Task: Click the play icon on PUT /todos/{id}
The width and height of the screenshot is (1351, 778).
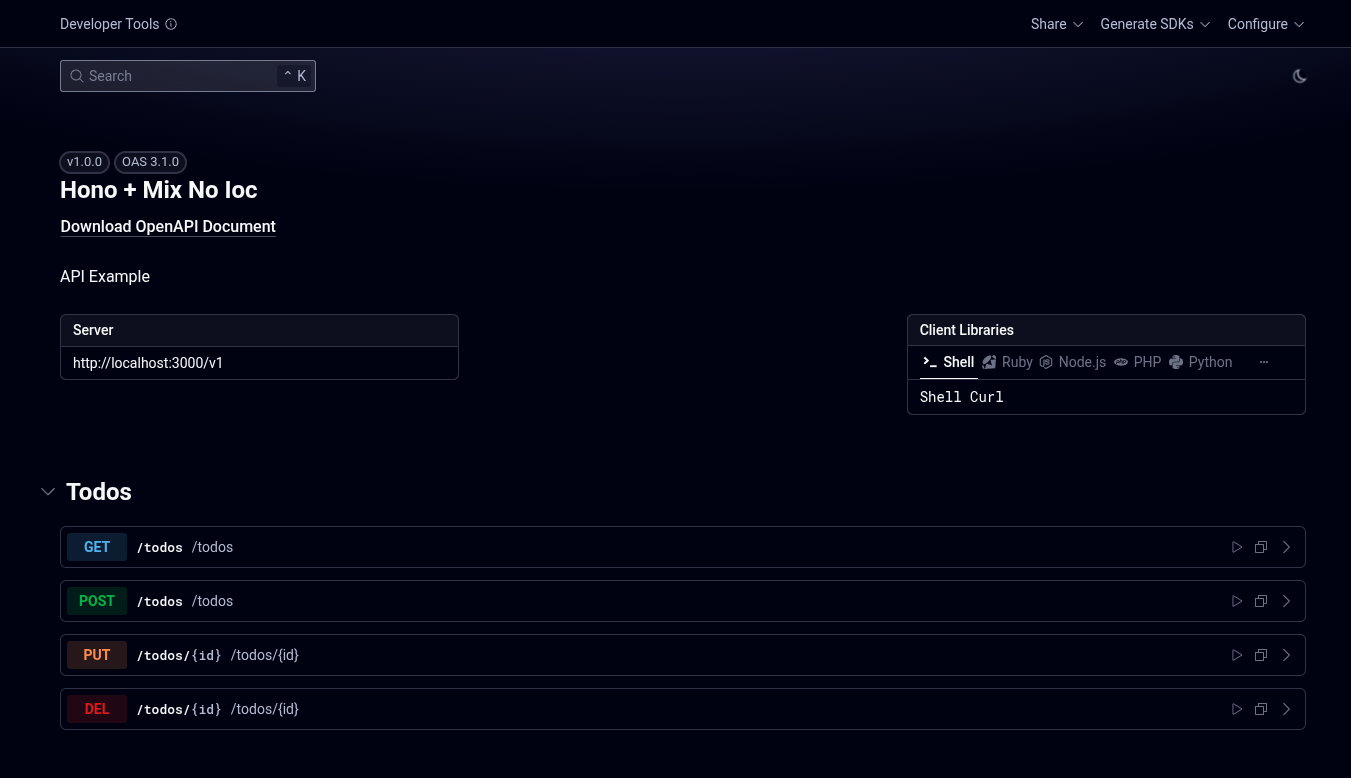Action: pos(1237,655)
